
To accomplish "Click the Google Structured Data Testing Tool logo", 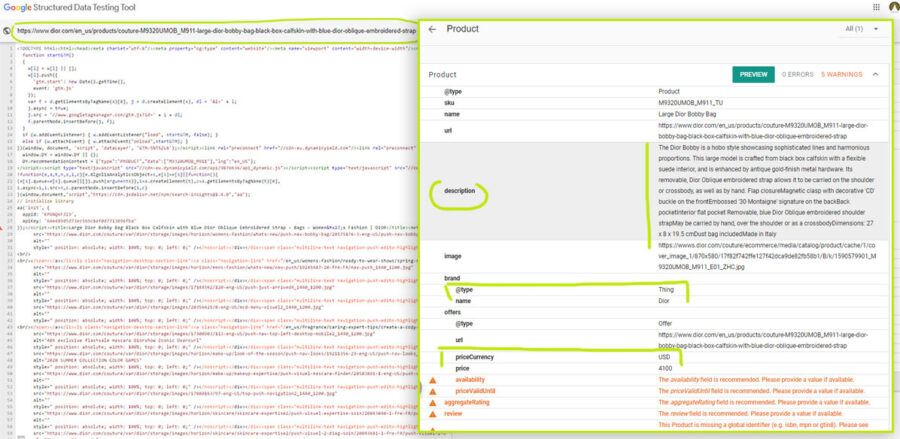I will tap(69, 7).
